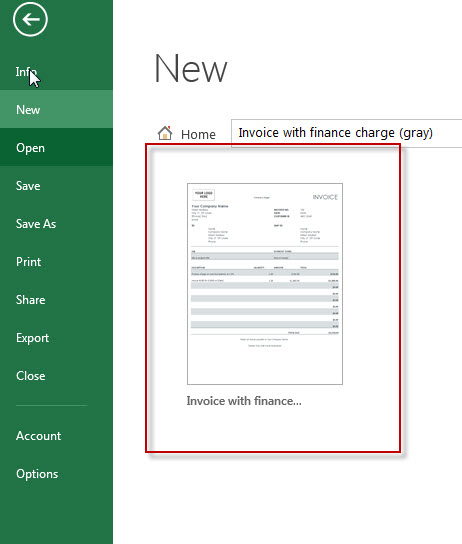Select the invoice template thumbnail preview
Viewport: 462px width, 544px height.
coord(265,284)
